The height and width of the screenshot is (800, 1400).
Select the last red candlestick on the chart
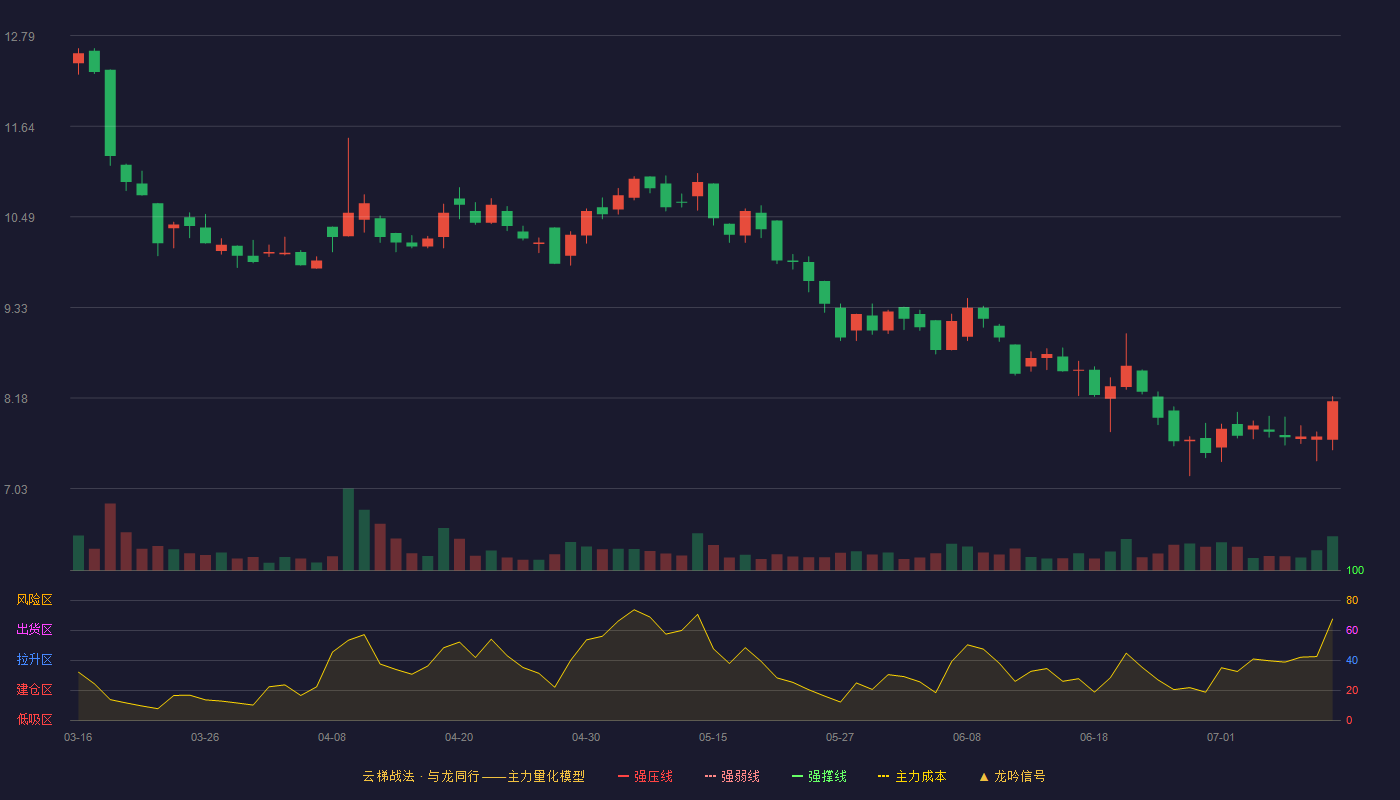click(1332, 421)
